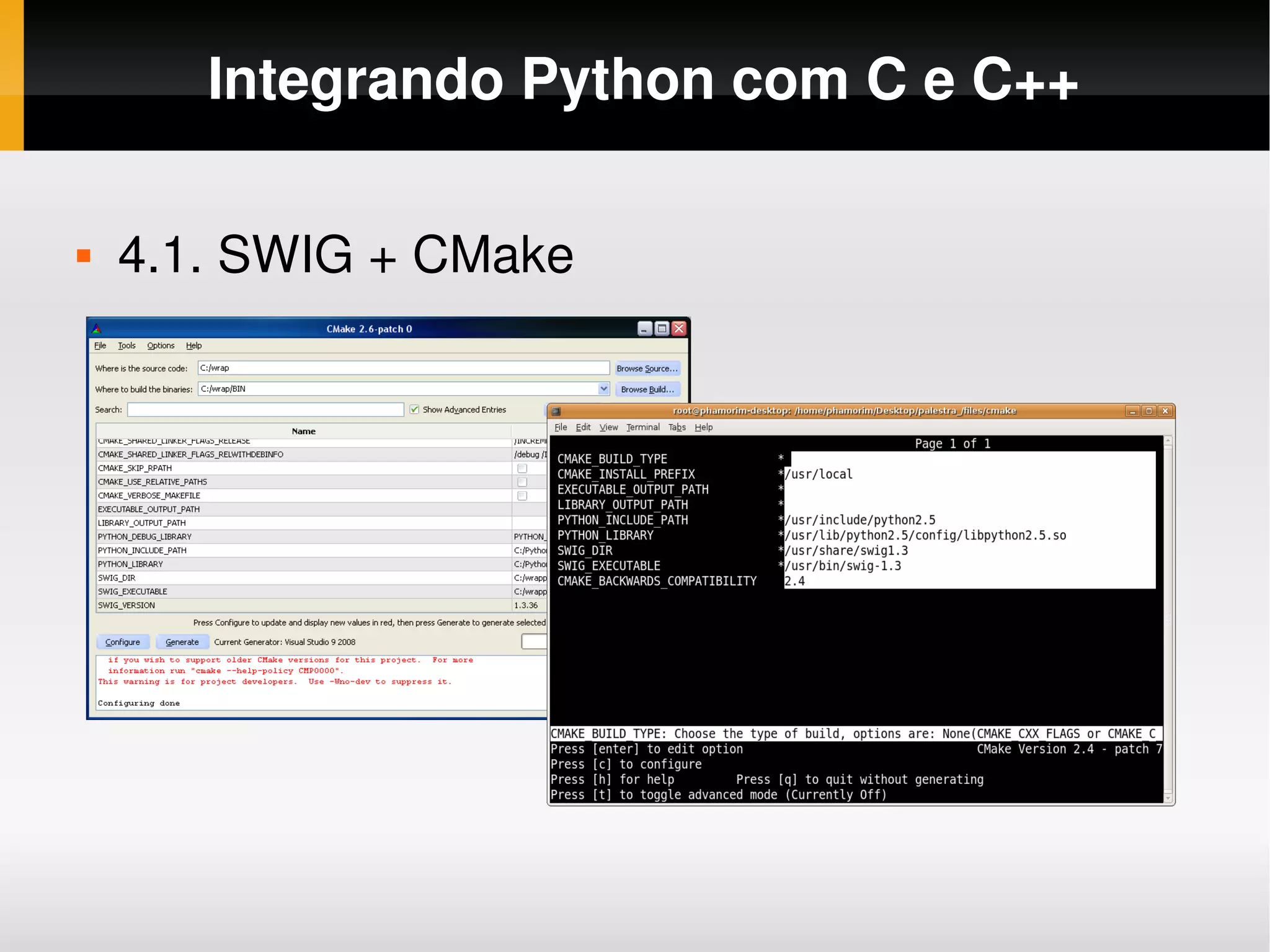Viewport: 1270px width, 952px height.
Task: Click the Name column header
Action: coord(303,431)
